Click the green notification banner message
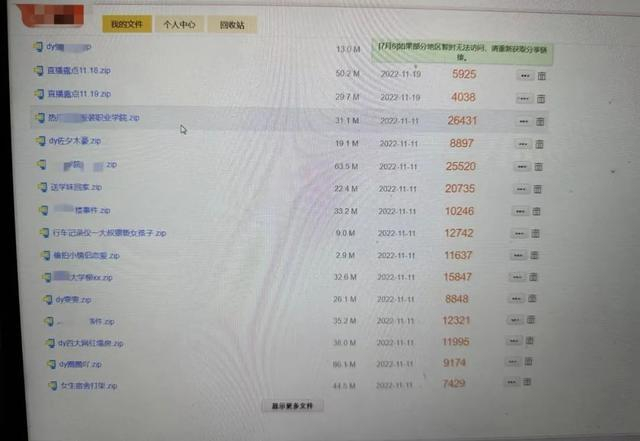Image resolution: width=640 pixels, height=441 pixels. [462, 52]
